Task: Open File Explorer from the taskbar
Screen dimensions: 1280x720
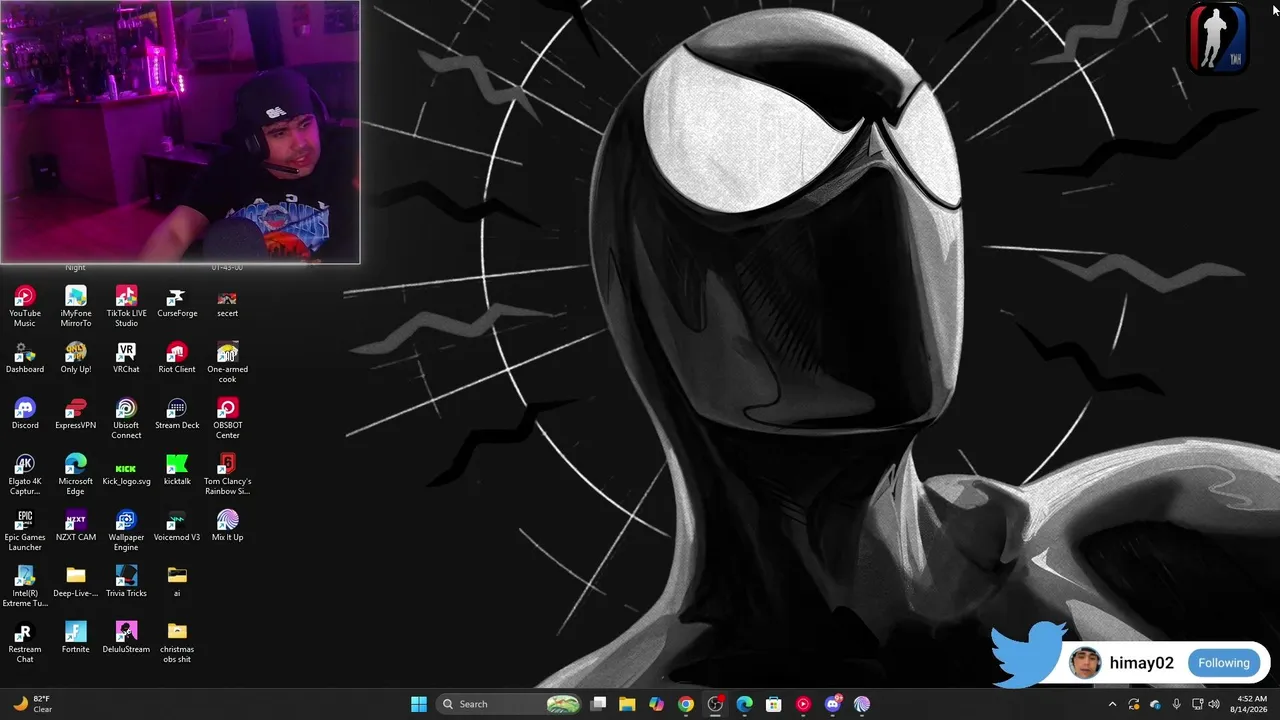Action: pos(627,704)
